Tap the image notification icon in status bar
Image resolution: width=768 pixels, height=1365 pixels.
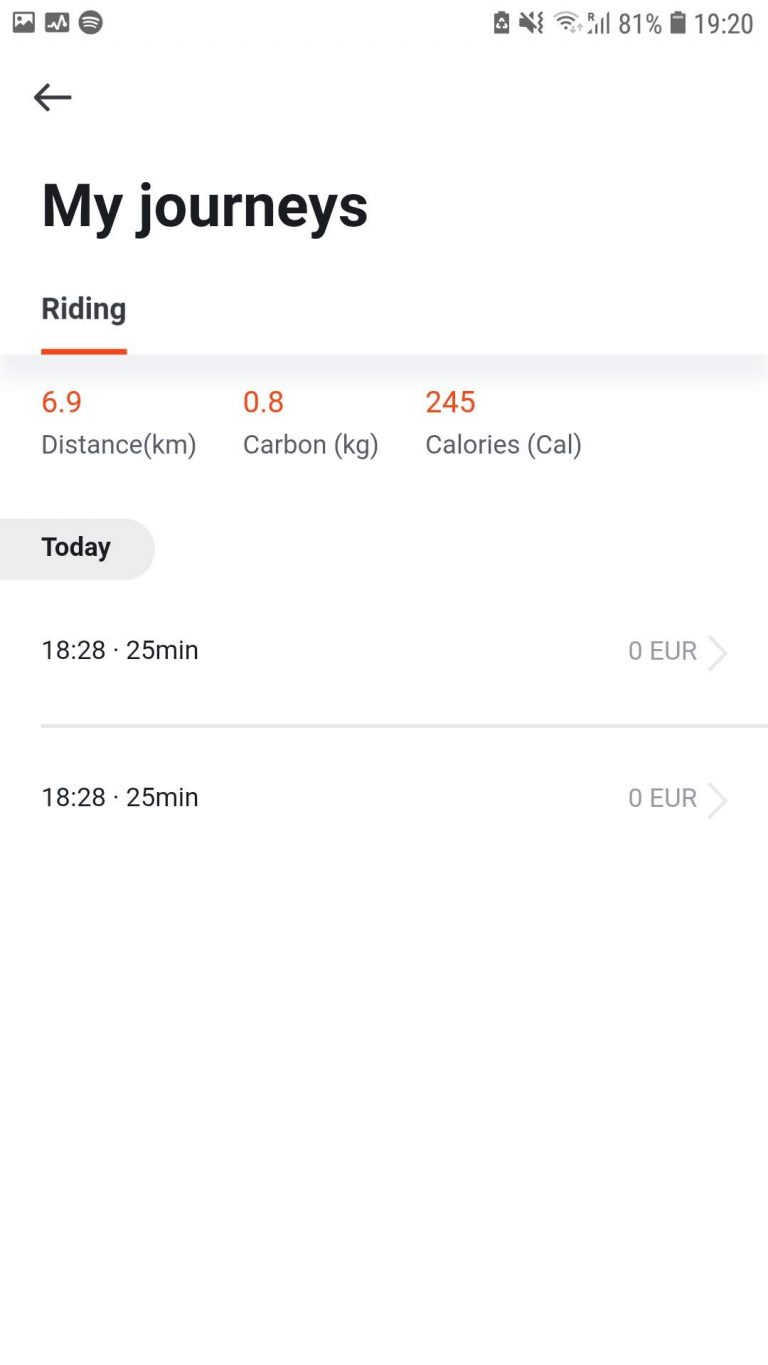[23, 22]
